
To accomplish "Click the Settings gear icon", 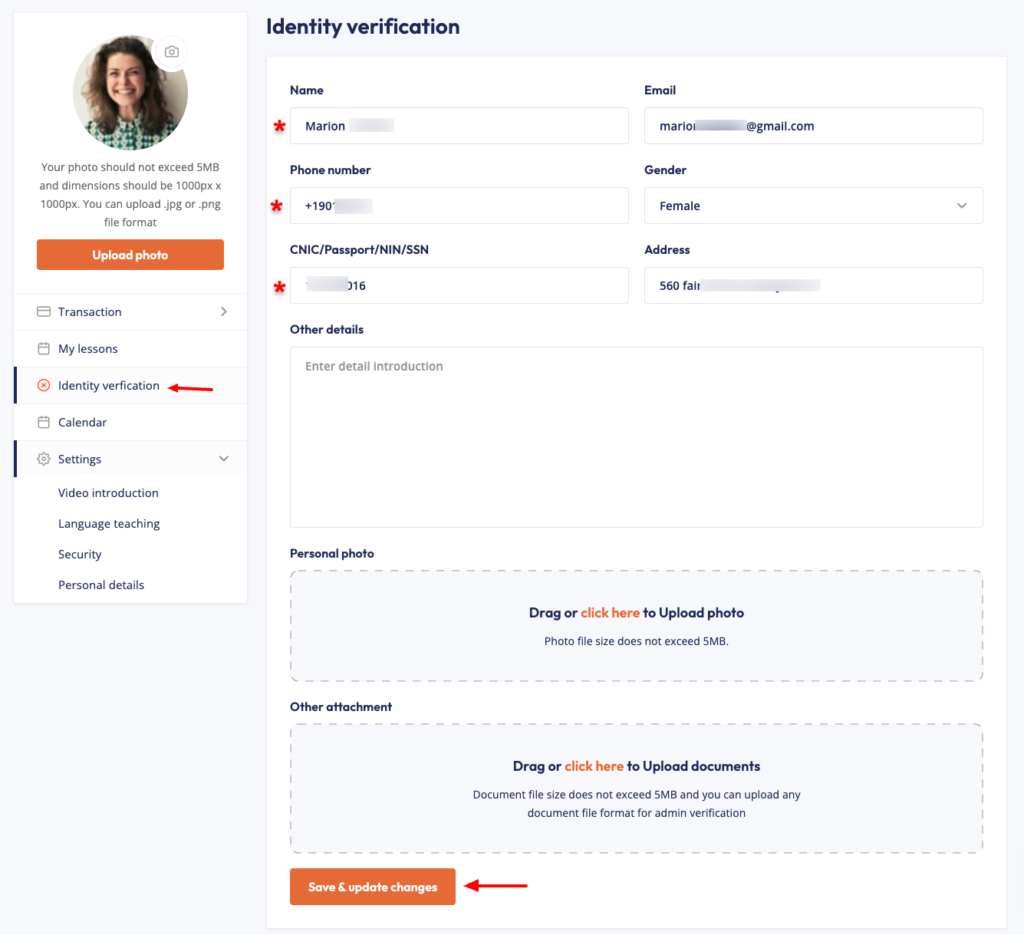I will coord(43,459).
